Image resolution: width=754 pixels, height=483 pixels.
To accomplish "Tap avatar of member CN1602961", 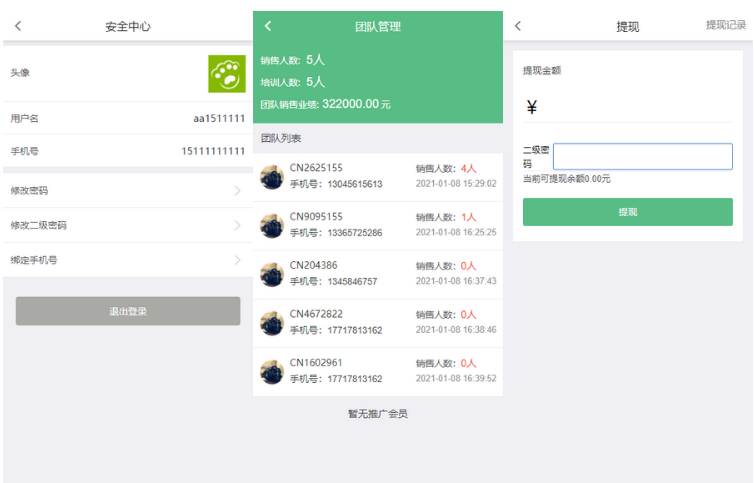I will [272, 372].
